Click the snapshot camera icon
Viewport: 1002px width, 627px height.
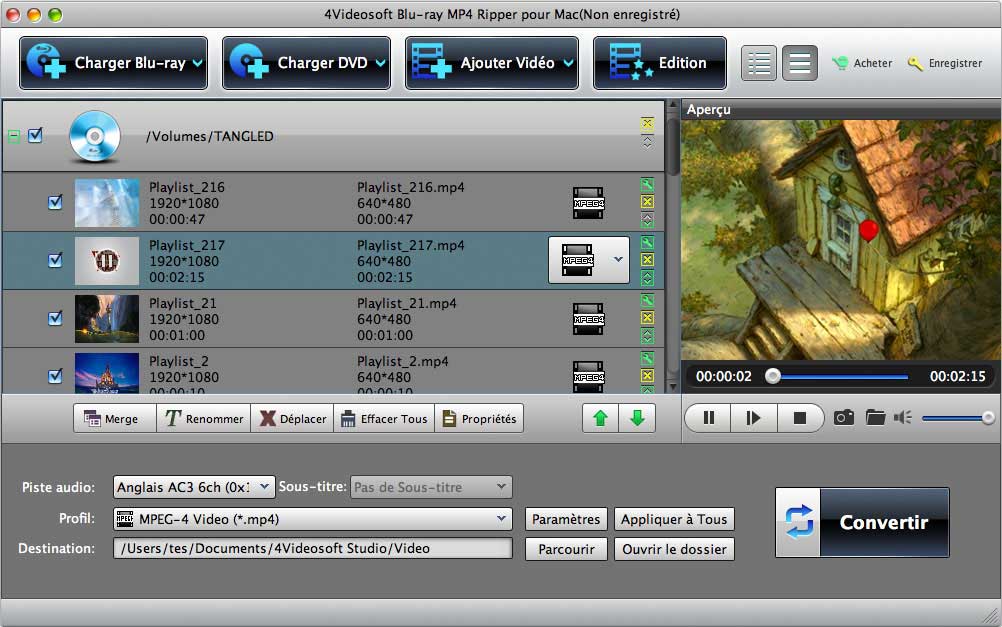(x=844, y=418)
